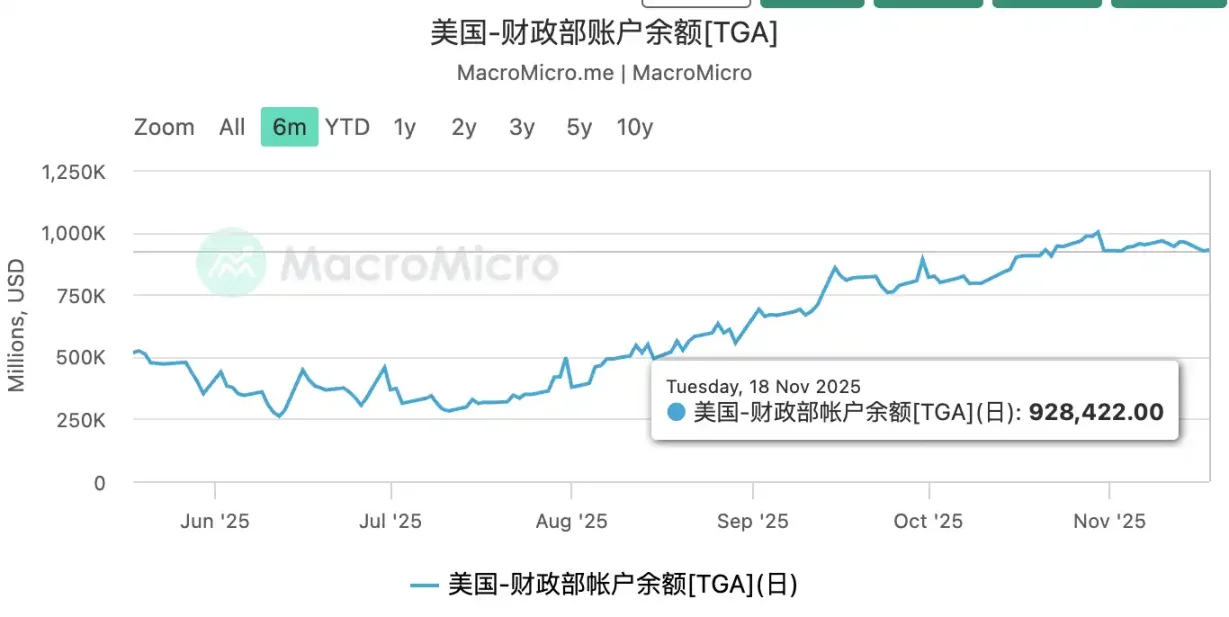The height and width of the screenshot is (617, 1229).
Task: Click the rightmost green button at top
Action: (x=1169, y=3)
